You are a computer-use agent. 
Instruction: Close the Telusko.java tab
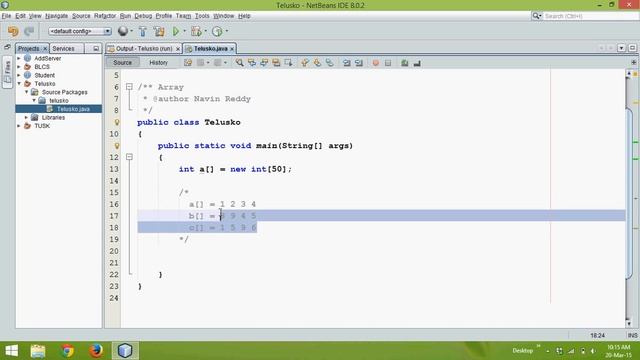[x=232, y=49]
